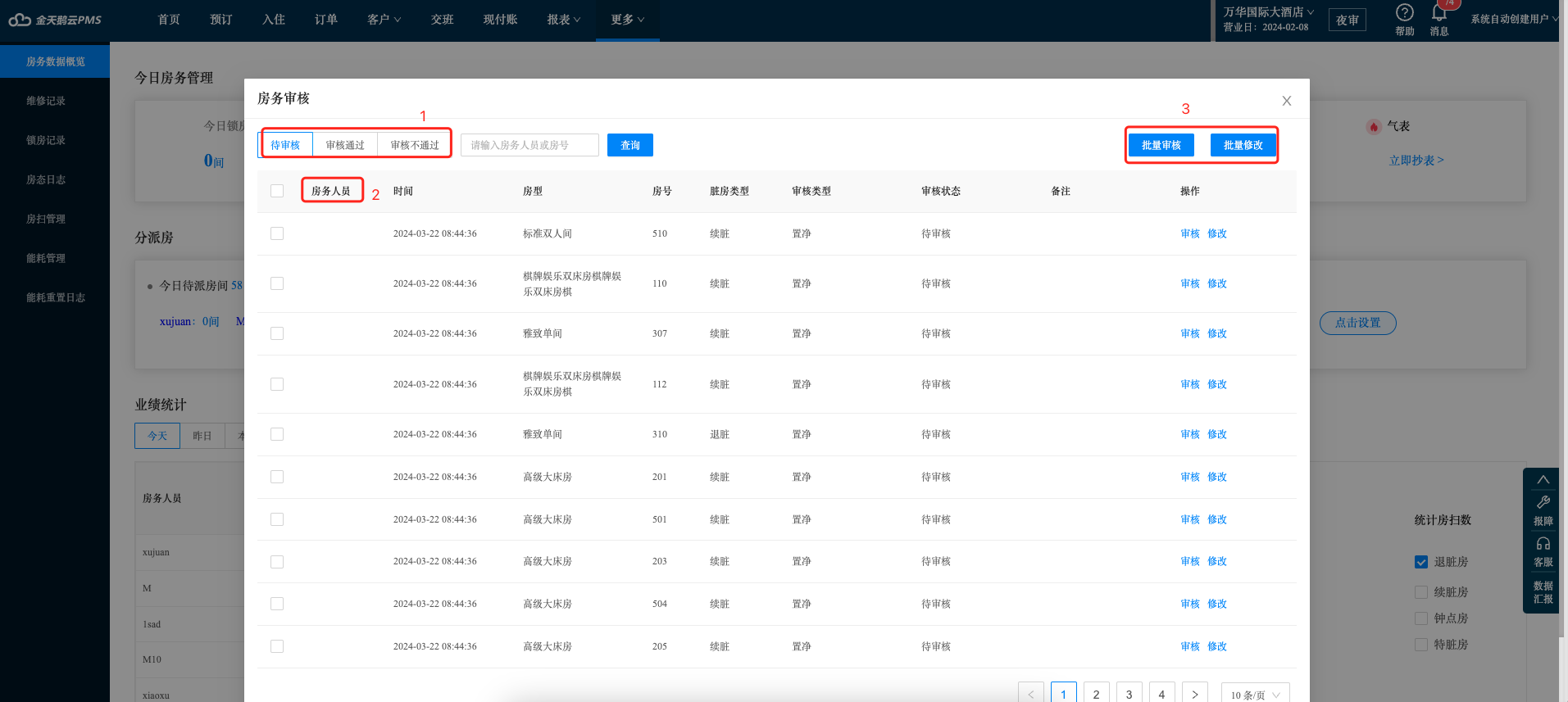Click the 点击设置 button
Image resolution: width=1568 pixels, height=702 pixels.
(1358, 323)
